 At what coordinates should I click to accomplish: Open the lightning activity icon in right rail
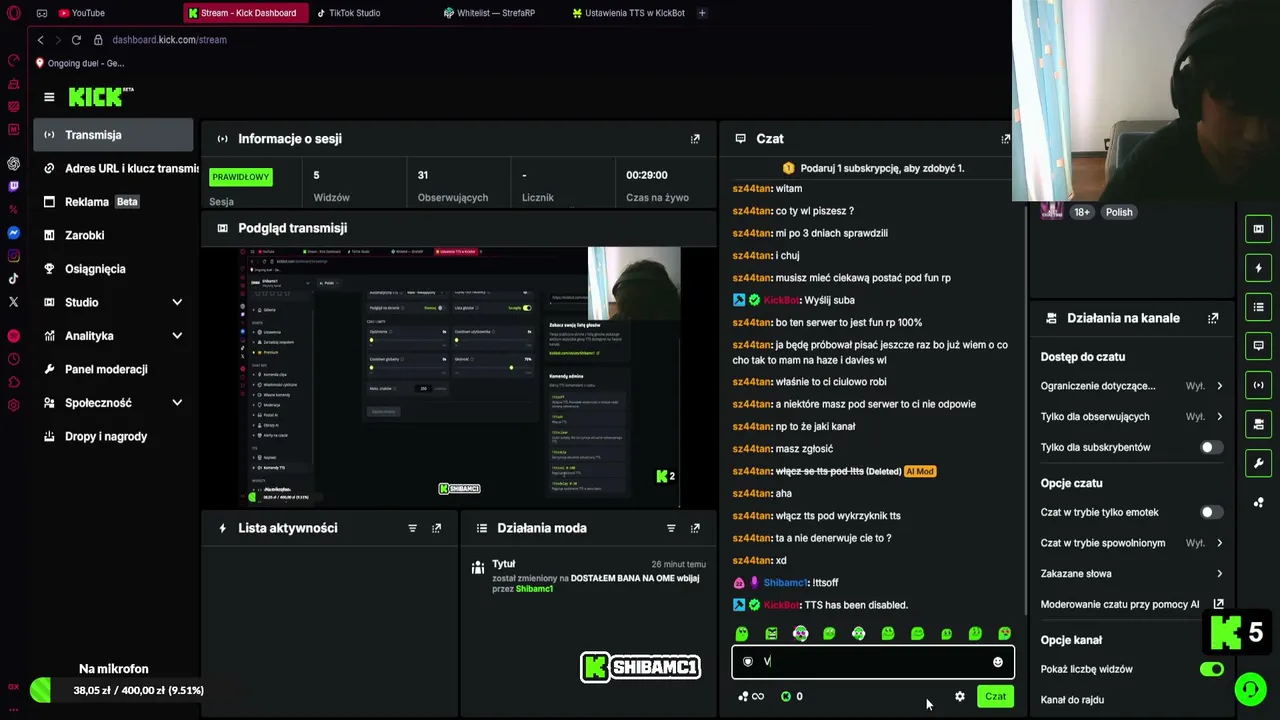tap(1258, 268)
